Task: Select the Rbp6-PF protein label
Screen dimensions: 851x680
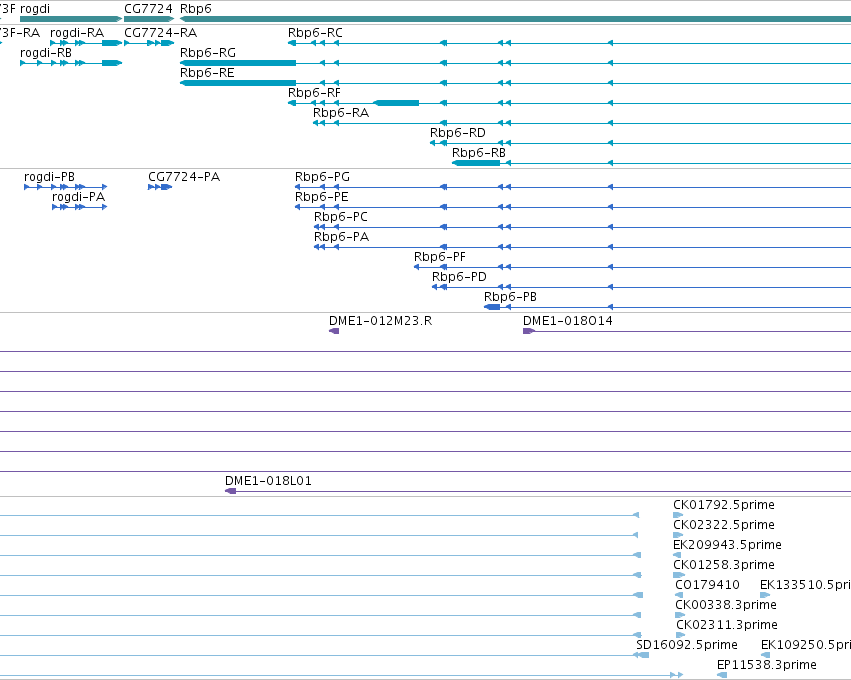Action: (x=440, y=257)
